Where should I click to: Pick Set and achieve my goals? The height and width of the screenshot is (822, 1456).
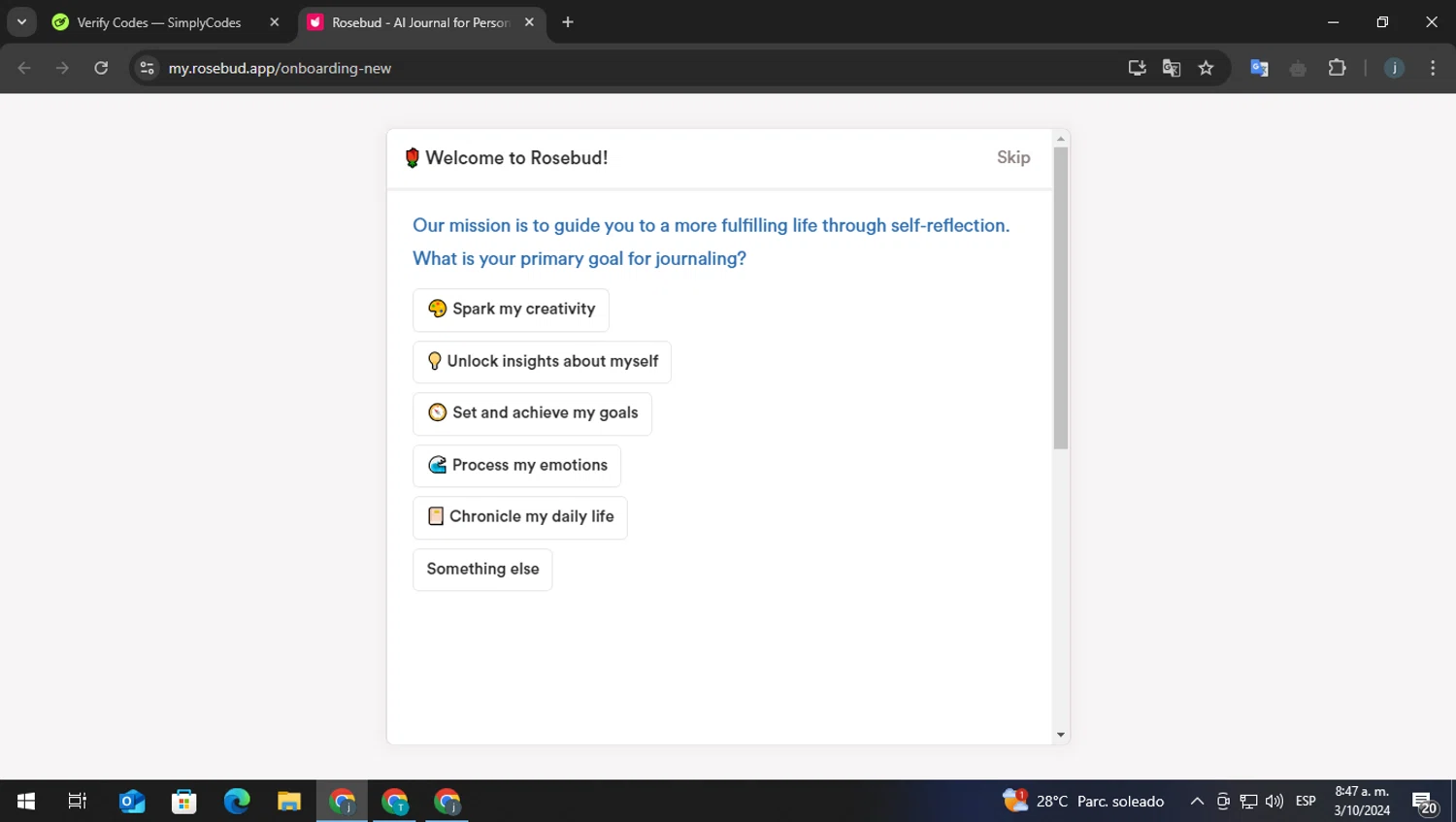[532, 413]
